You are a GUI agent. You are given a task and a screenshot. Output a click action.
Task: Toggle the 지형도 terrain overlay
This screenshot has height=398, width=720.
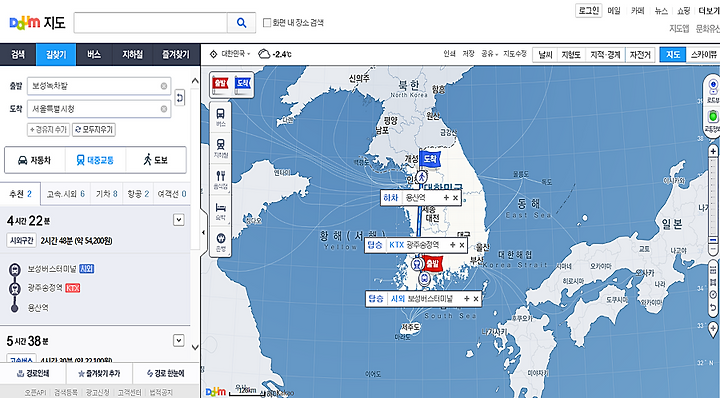tap(571, 55)
